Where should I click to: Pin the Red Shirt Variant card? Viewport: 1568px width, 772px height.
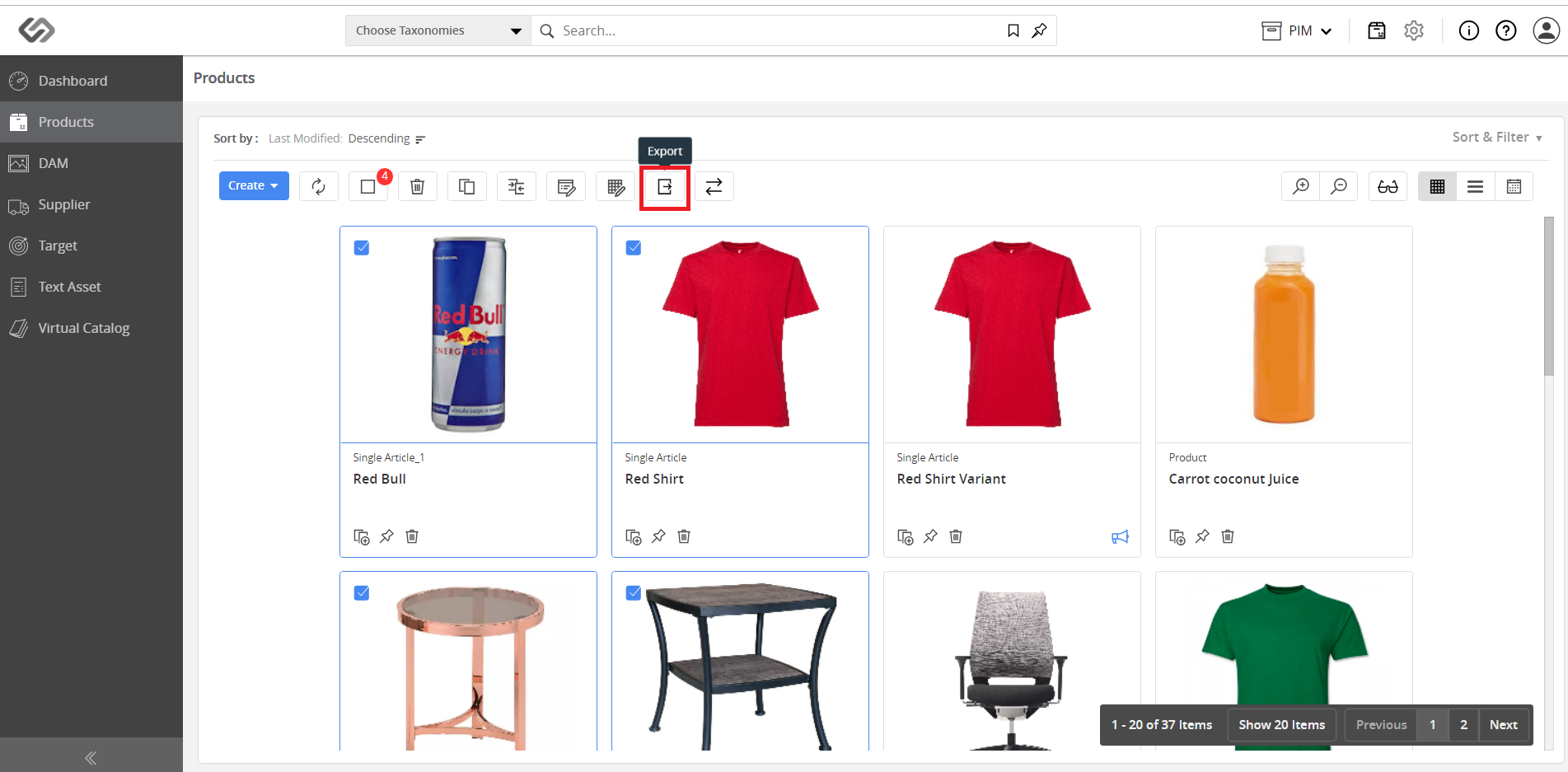(930, 536)
